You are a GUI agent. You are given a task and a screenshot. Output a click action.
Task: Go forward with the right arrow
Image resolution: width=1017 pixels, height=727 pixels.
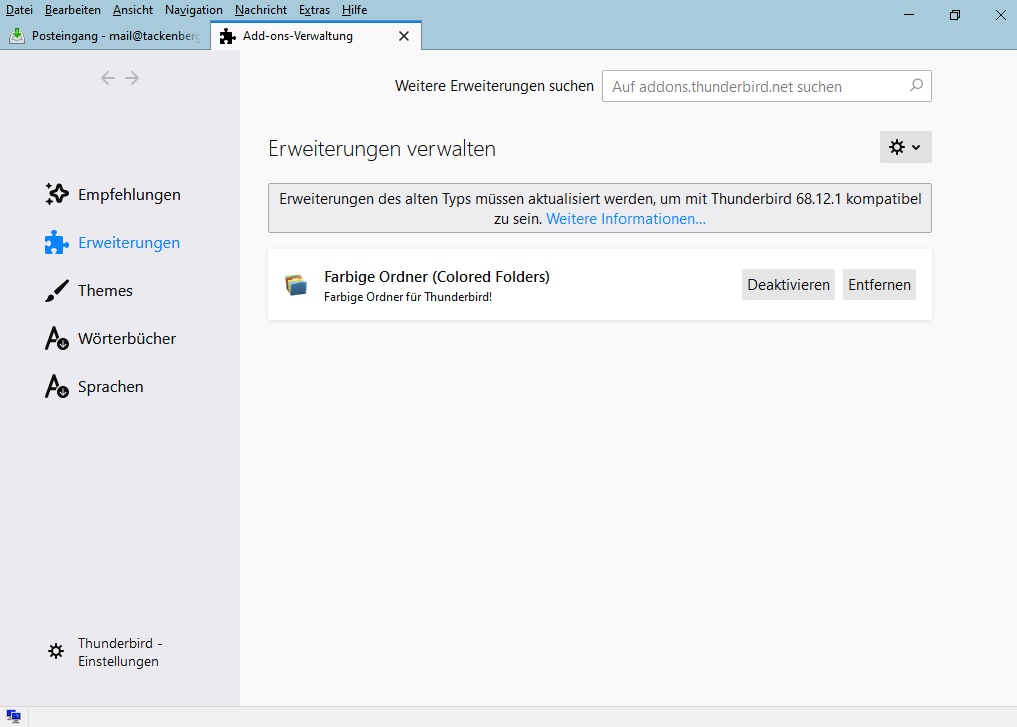point(132,78)
